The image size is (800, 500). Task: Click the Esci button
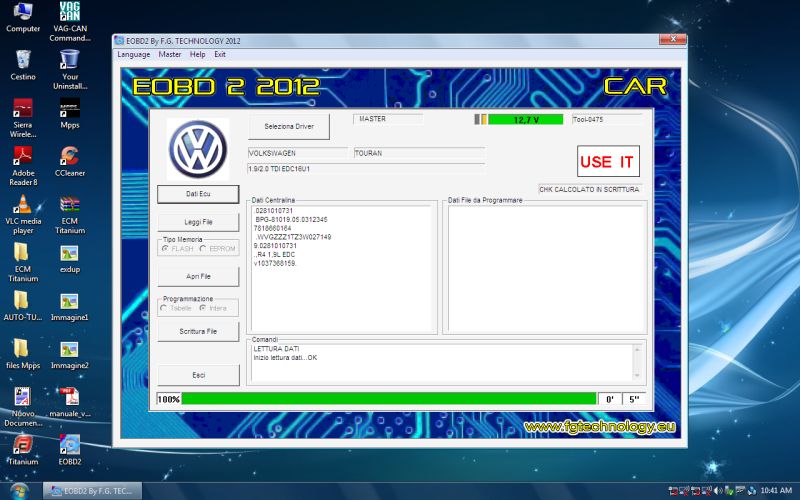tap(198, 375)
